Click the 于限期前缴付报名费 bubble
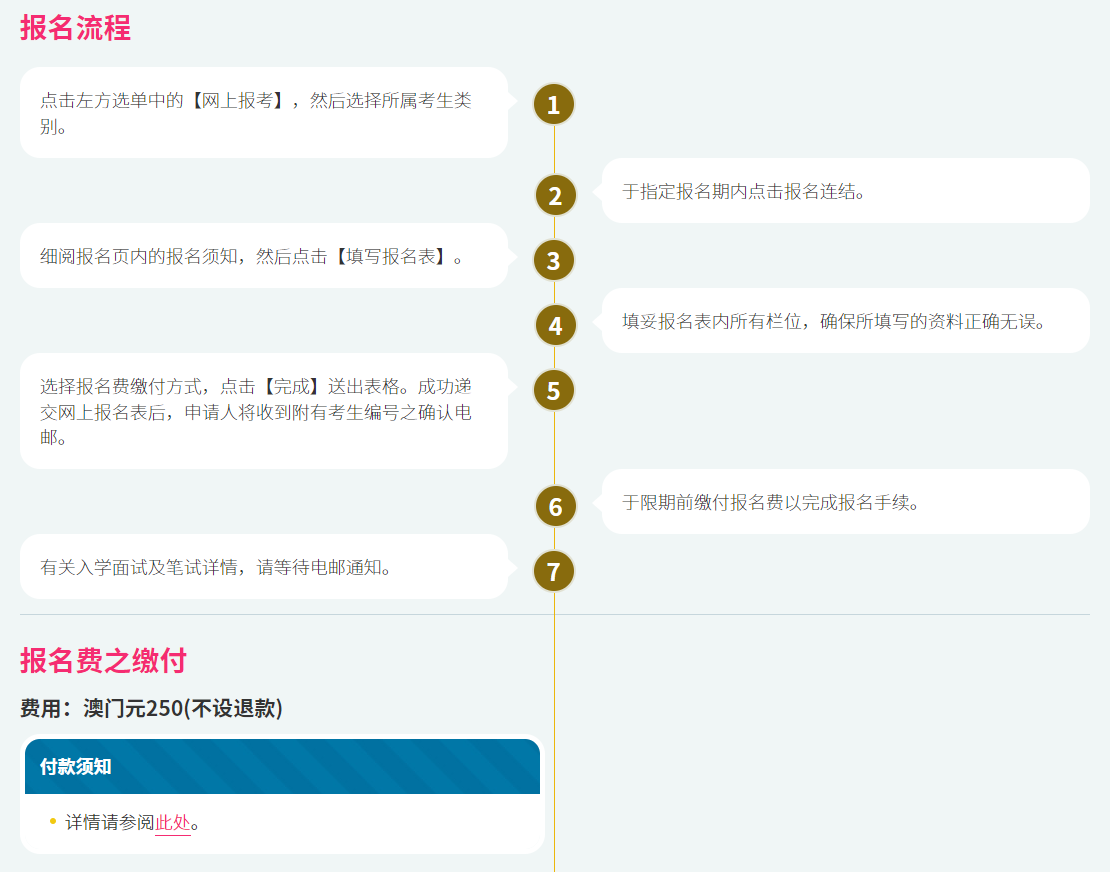The height and width of the screenshot is (872, 1110). click(x=845, y=502)
